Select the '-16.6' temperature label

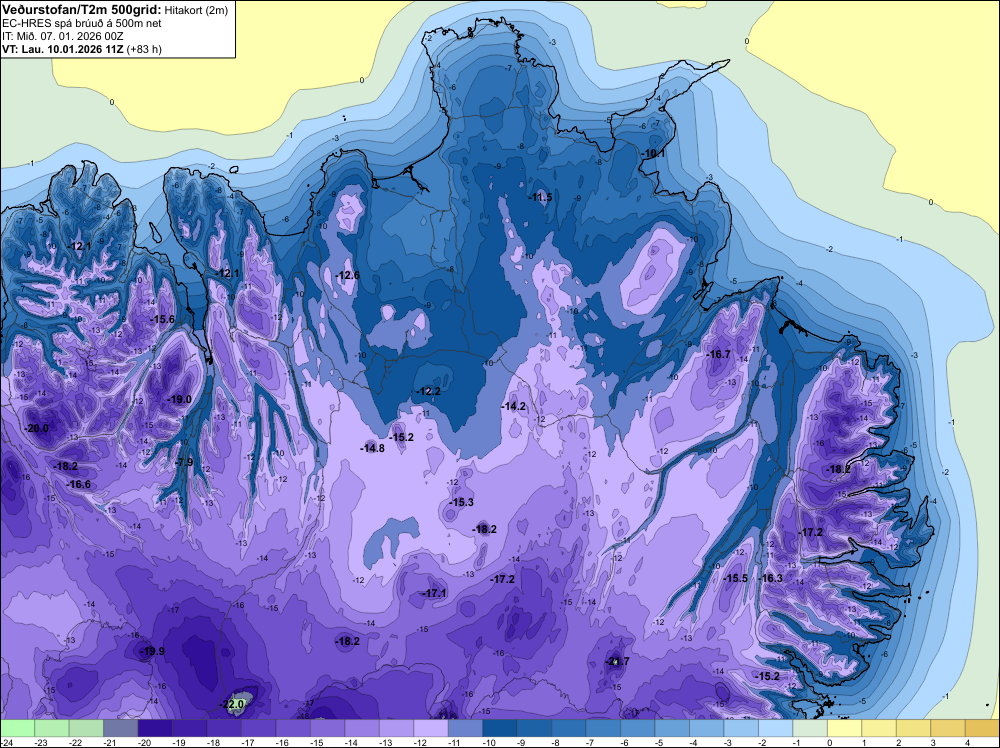coord(78,485)
